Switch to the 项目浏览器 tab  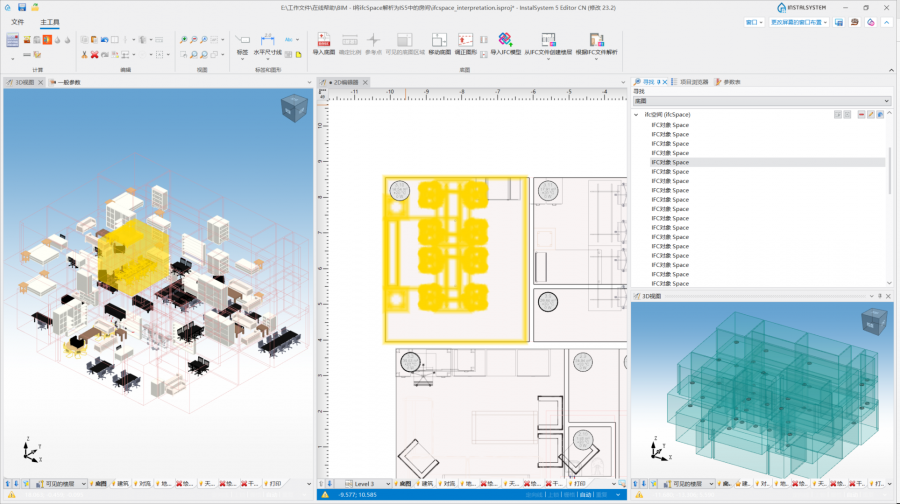(693, 82)
